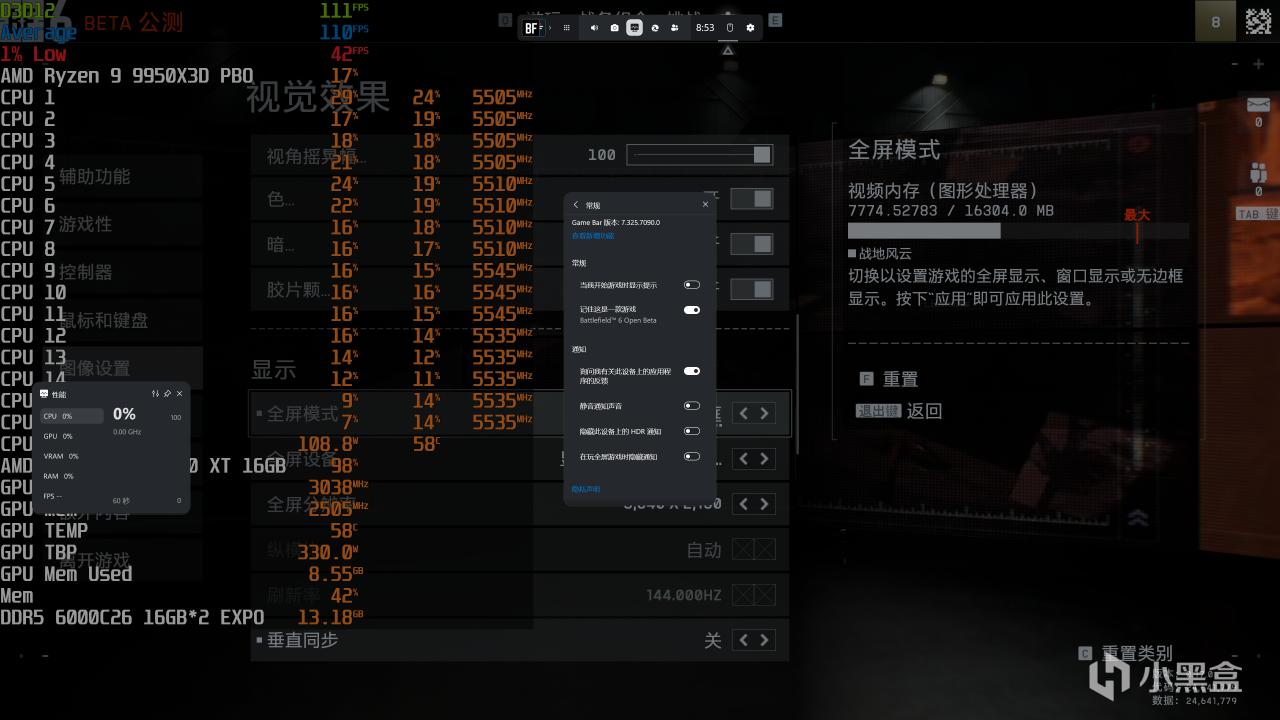This screenshot has width=1280, height=720.
Task: Open the 鼠标和键盘 settings category
Action: click(104, 320)
